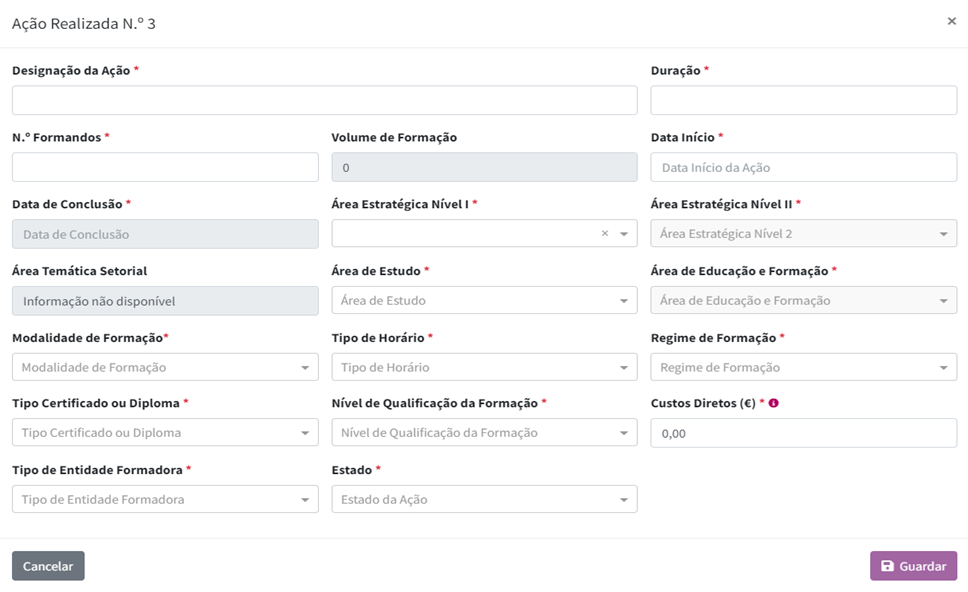
Task: Expand the Tipo de Entidade Formadora dropdown
Action: pyautogui.click(x=165, y=499)
